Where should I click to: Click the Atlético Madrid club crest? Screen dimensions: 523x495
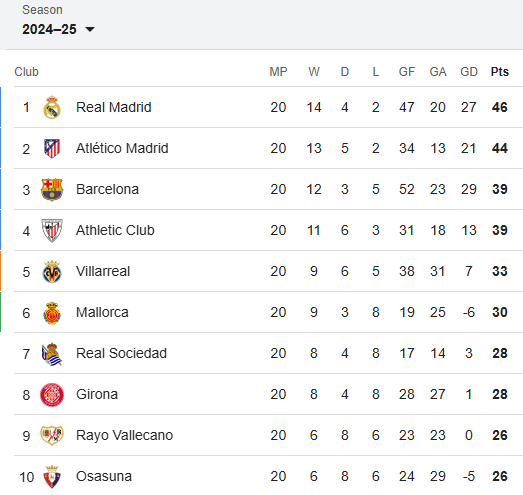(52, 148)
